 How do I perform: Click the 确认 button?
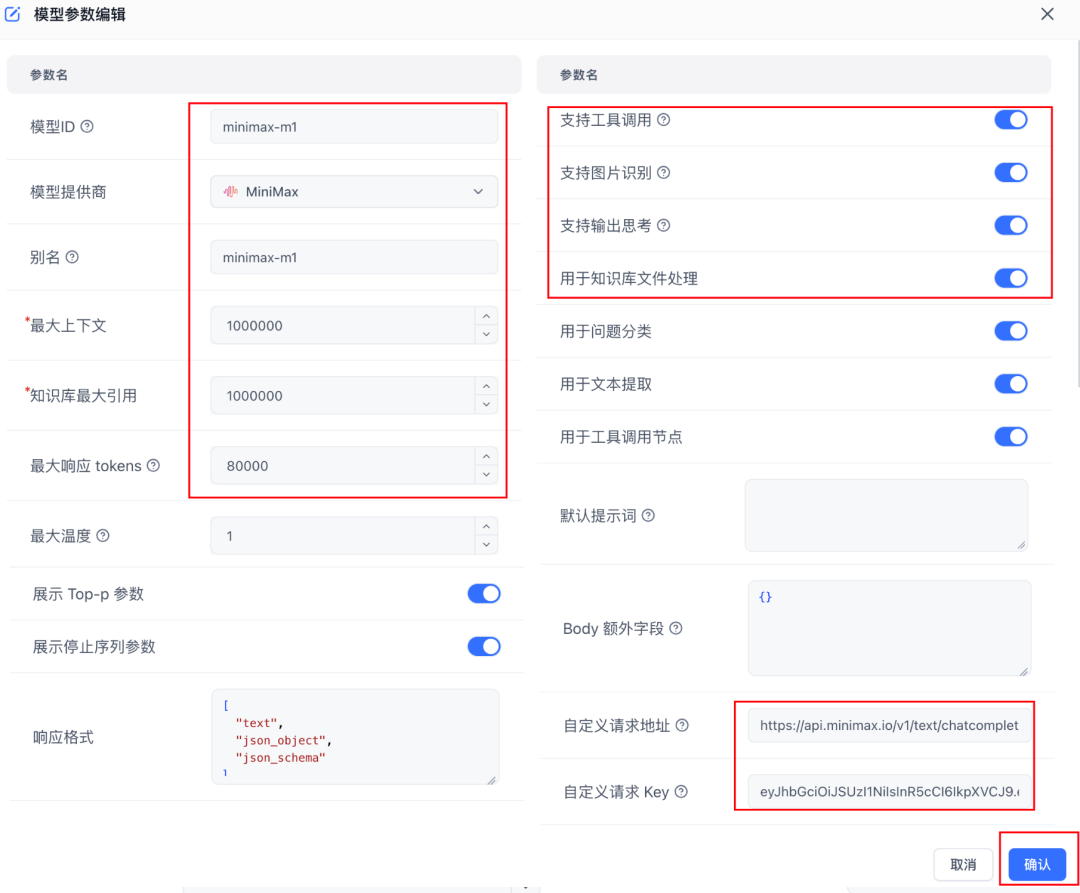(x=1037, y=865)
